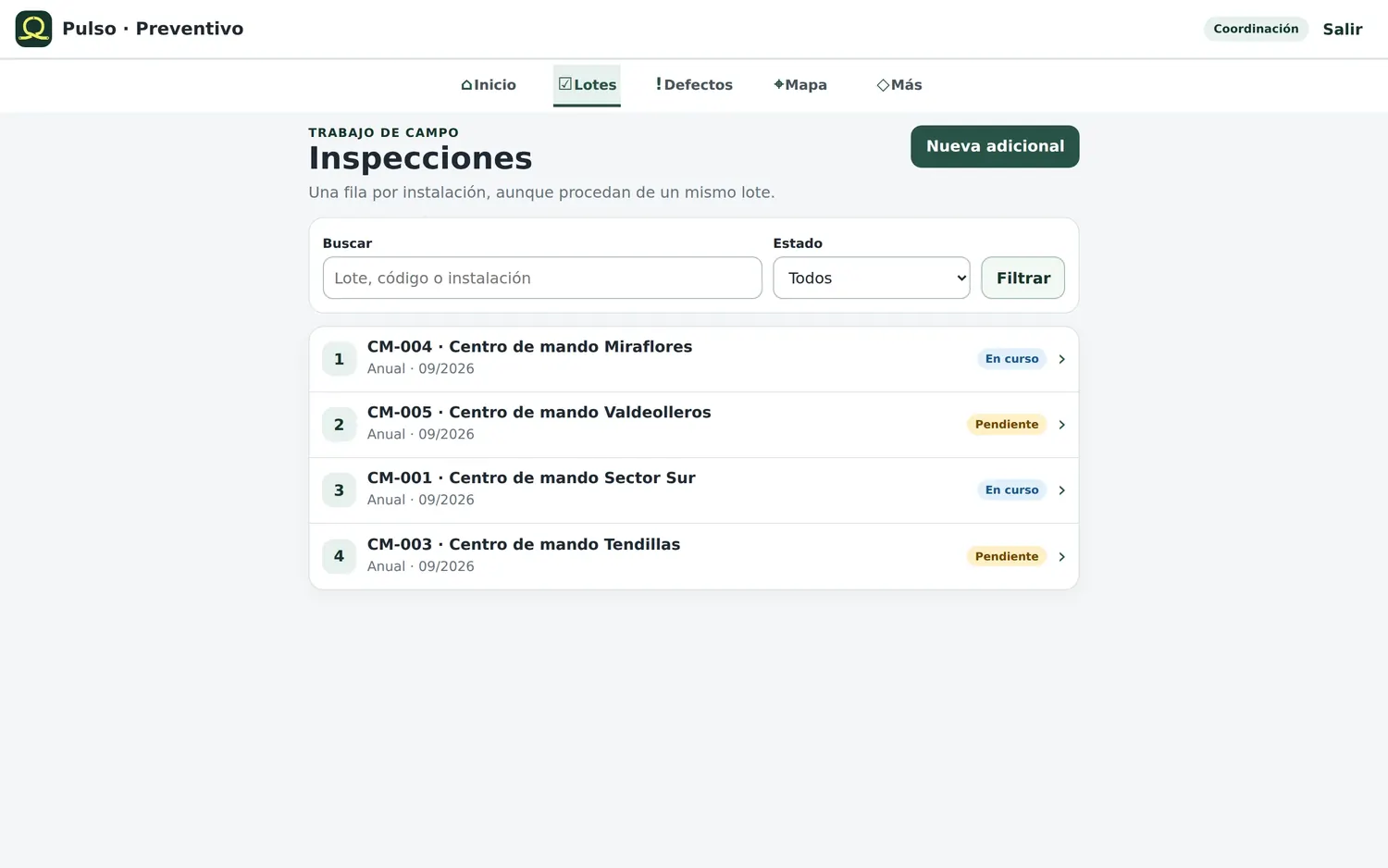Viewport: 1388px width, 868px height.
Task: Click the Pulso Preventivo logo icon
Action: [x=33, y=29]
